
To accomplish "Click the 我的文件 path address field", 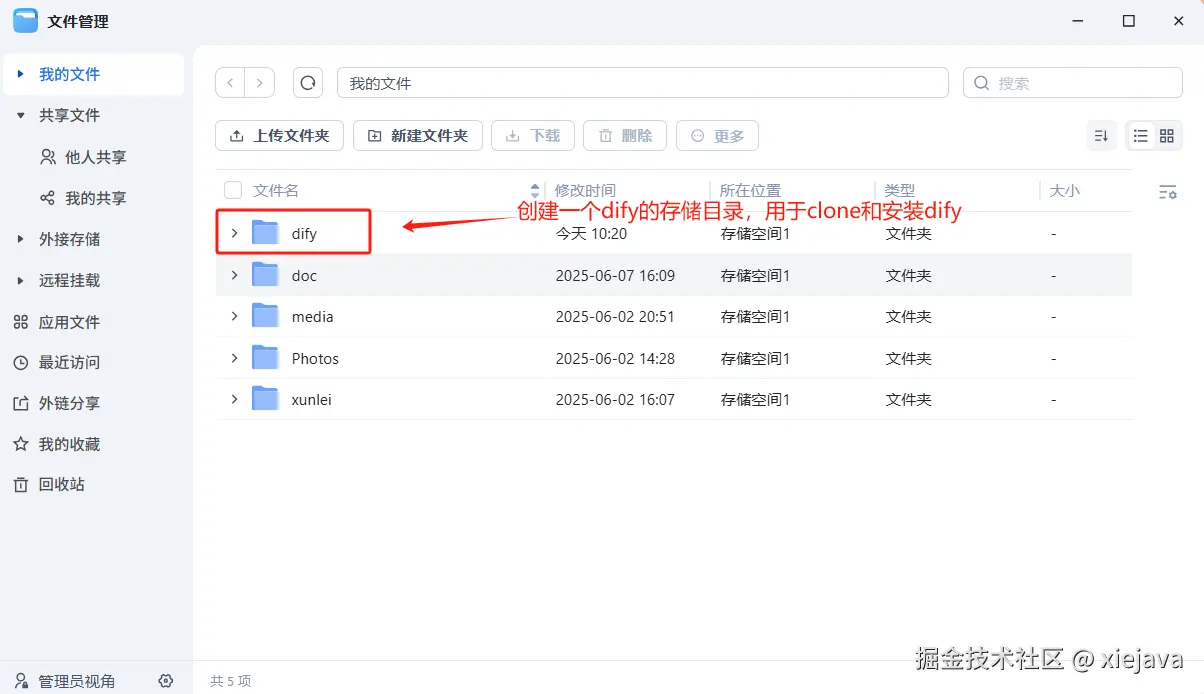I will [643, 83].
